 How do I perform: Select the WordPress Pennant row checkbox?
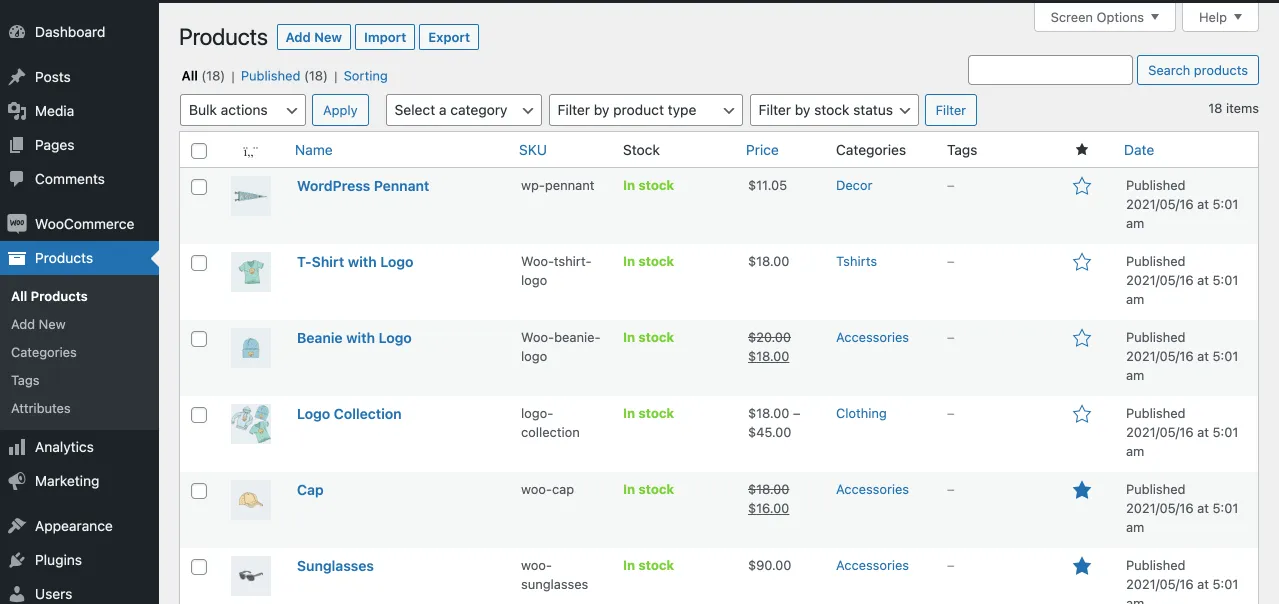tap(199, 187)
